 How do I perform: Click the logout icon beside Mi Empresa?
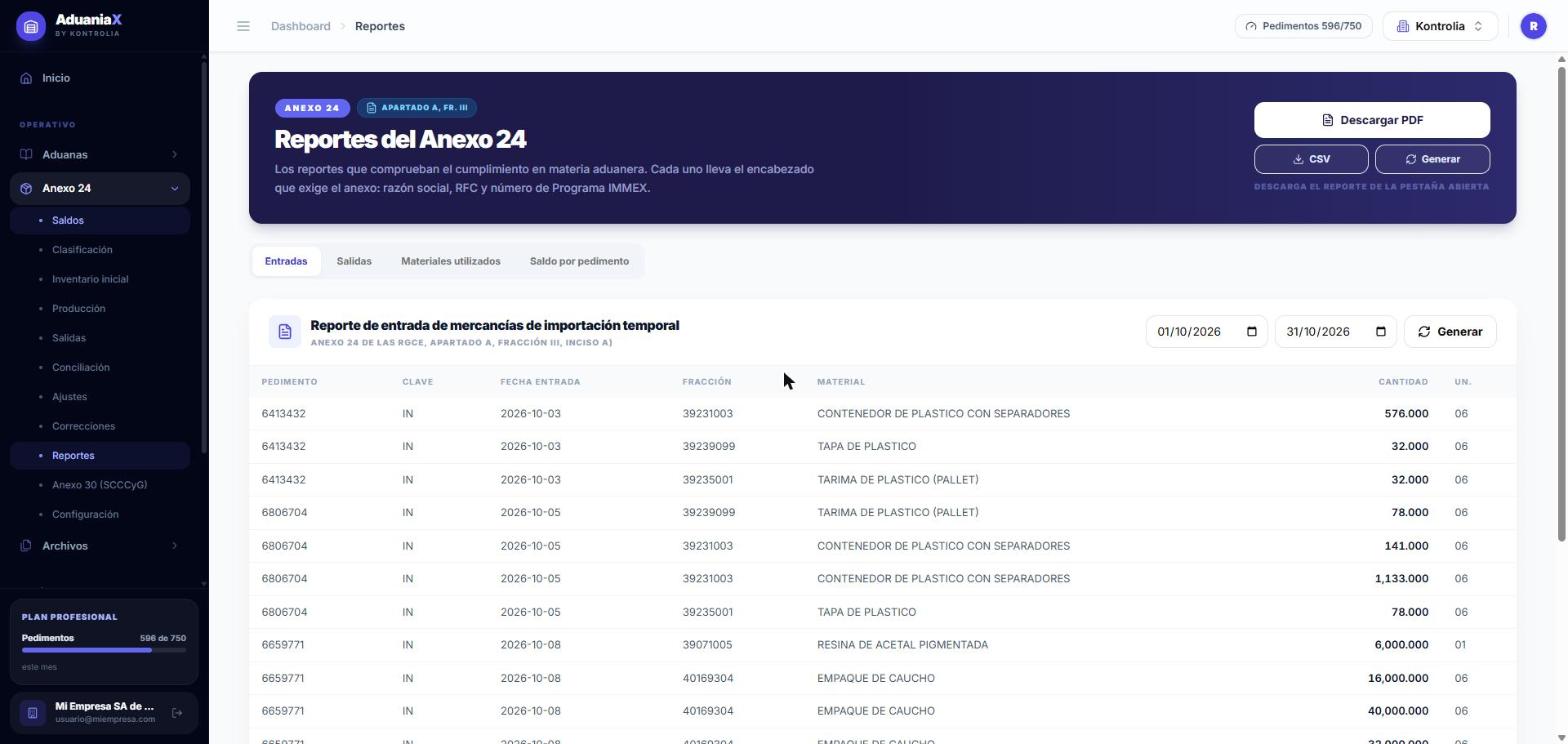click(x=177, y=713)
